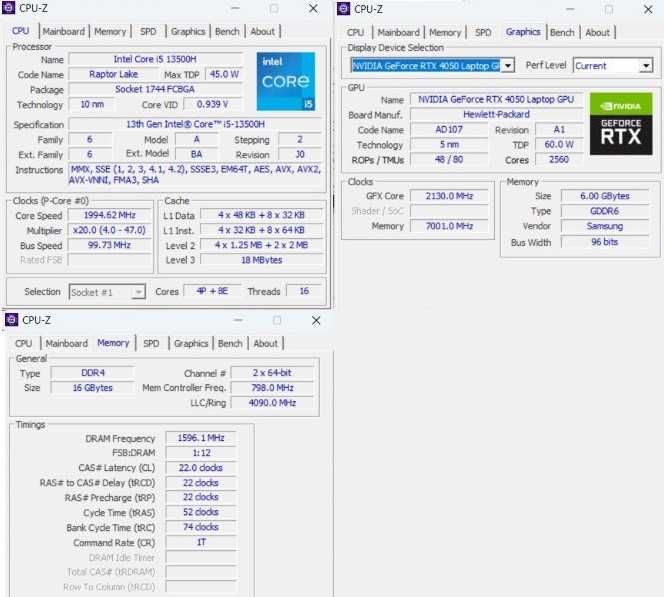Open About tab in the Graphics window

pyautogui.click(x=598, y=32)
